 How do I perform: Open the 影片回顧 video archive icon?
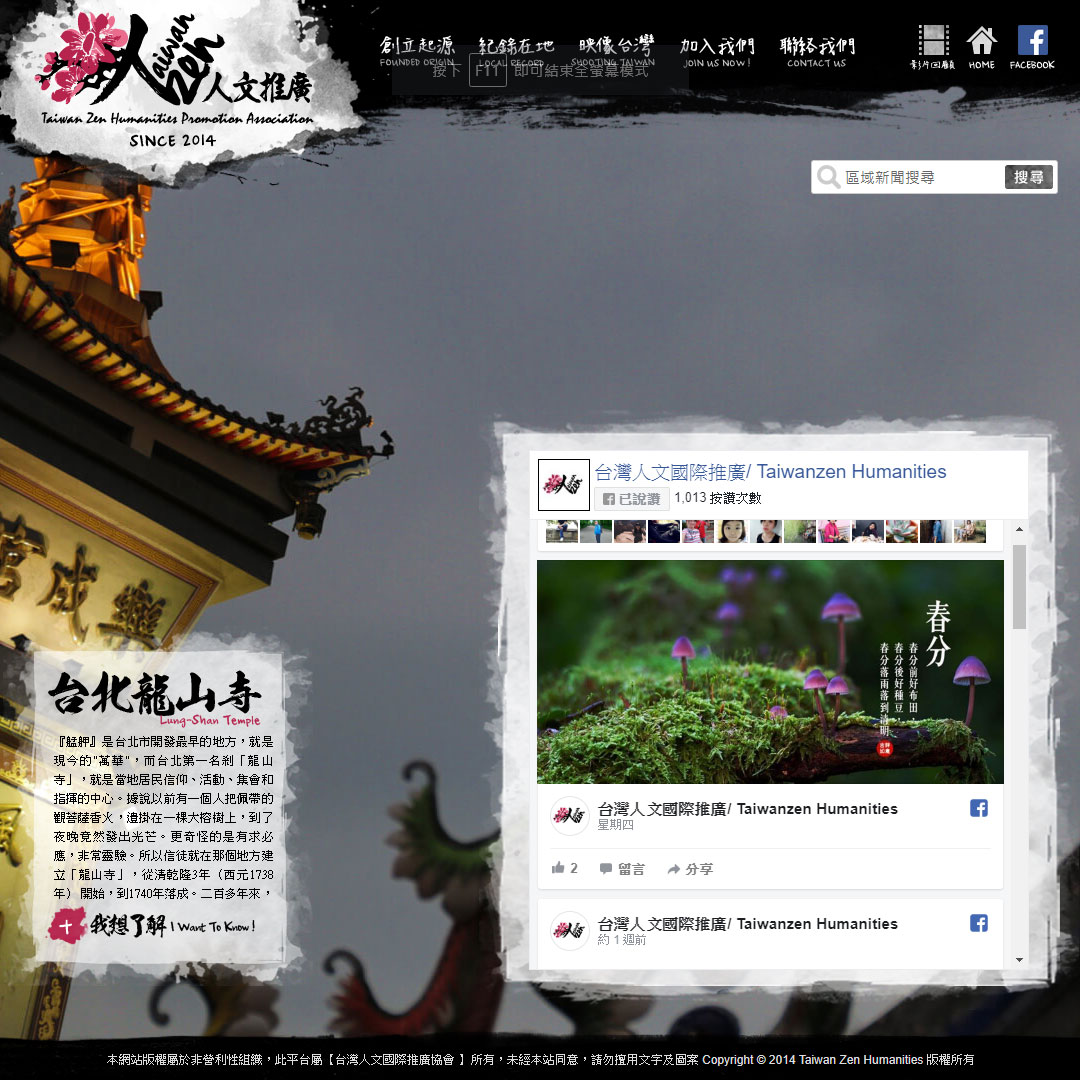tap(933, 42)
